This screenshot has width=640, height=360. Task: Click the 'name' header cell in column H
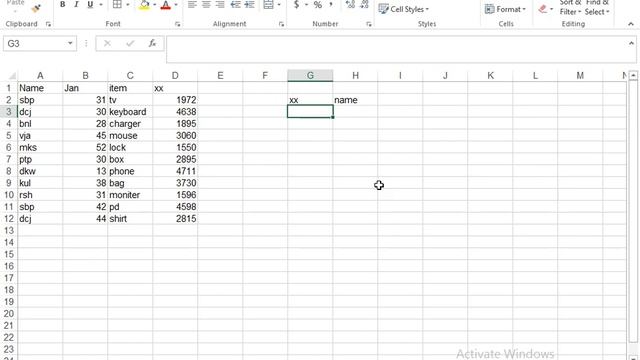tap(355, 100)
